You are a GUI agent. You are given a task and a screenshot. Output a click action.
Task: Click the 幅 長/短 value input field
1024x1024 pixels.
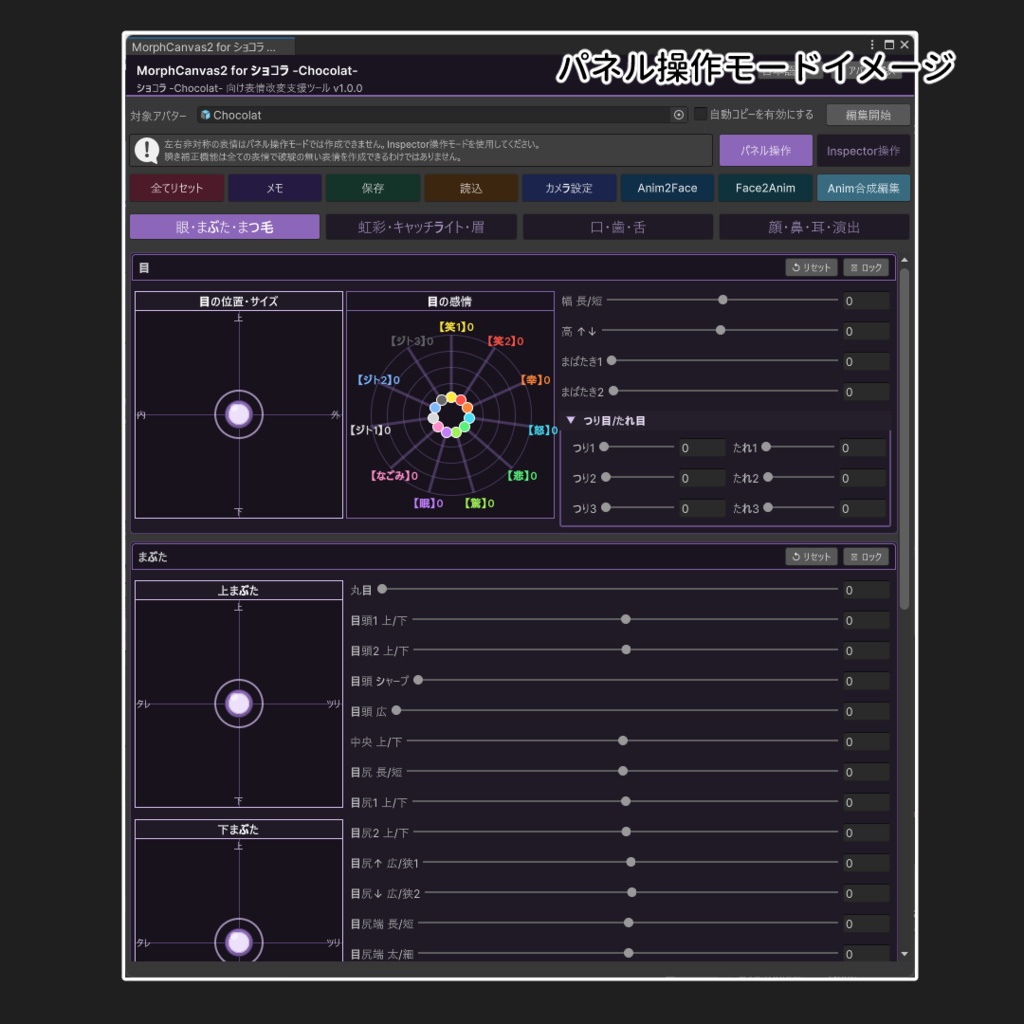(866, 301)
